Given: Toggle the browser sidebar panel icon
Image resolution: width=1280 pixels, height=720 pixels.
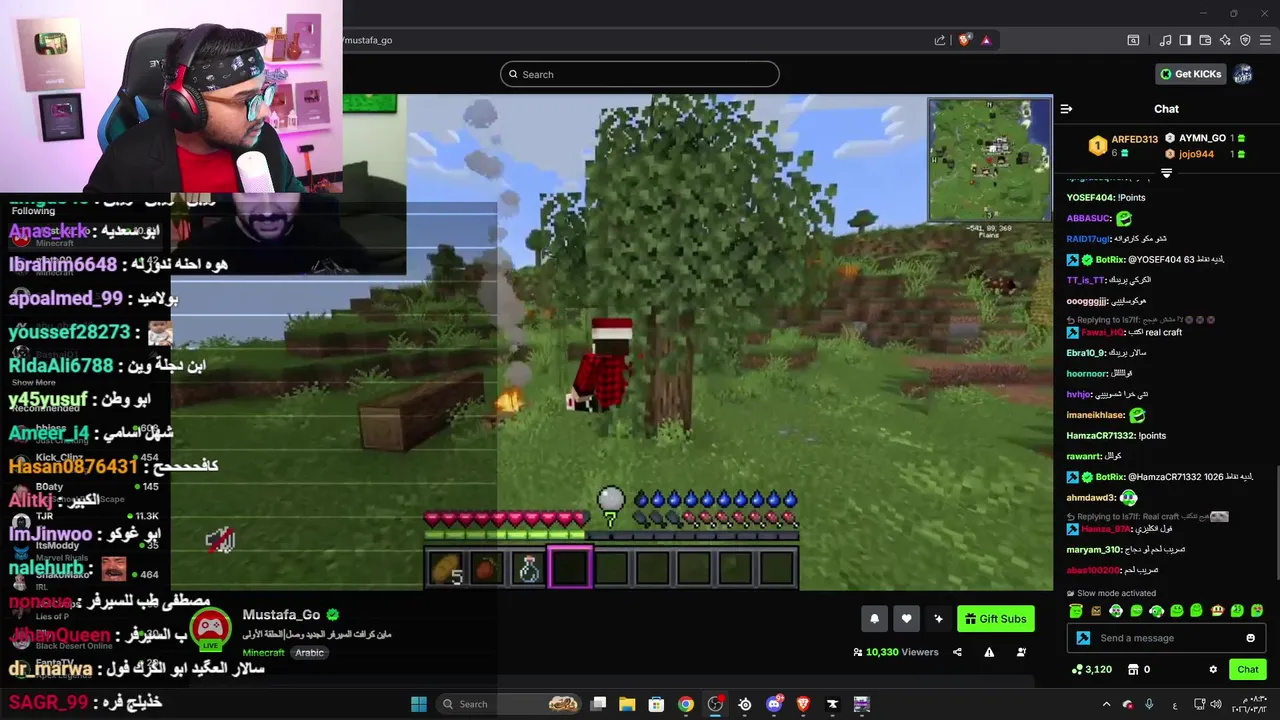Looking at the screenshot, I should click(1185, 40).
